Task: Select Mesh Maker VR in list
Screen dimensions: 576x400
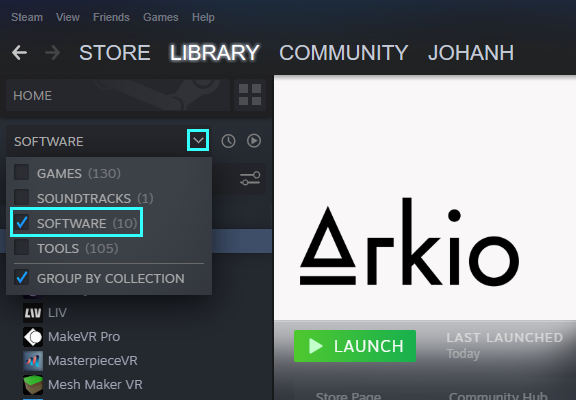Action: click(95, 385)
